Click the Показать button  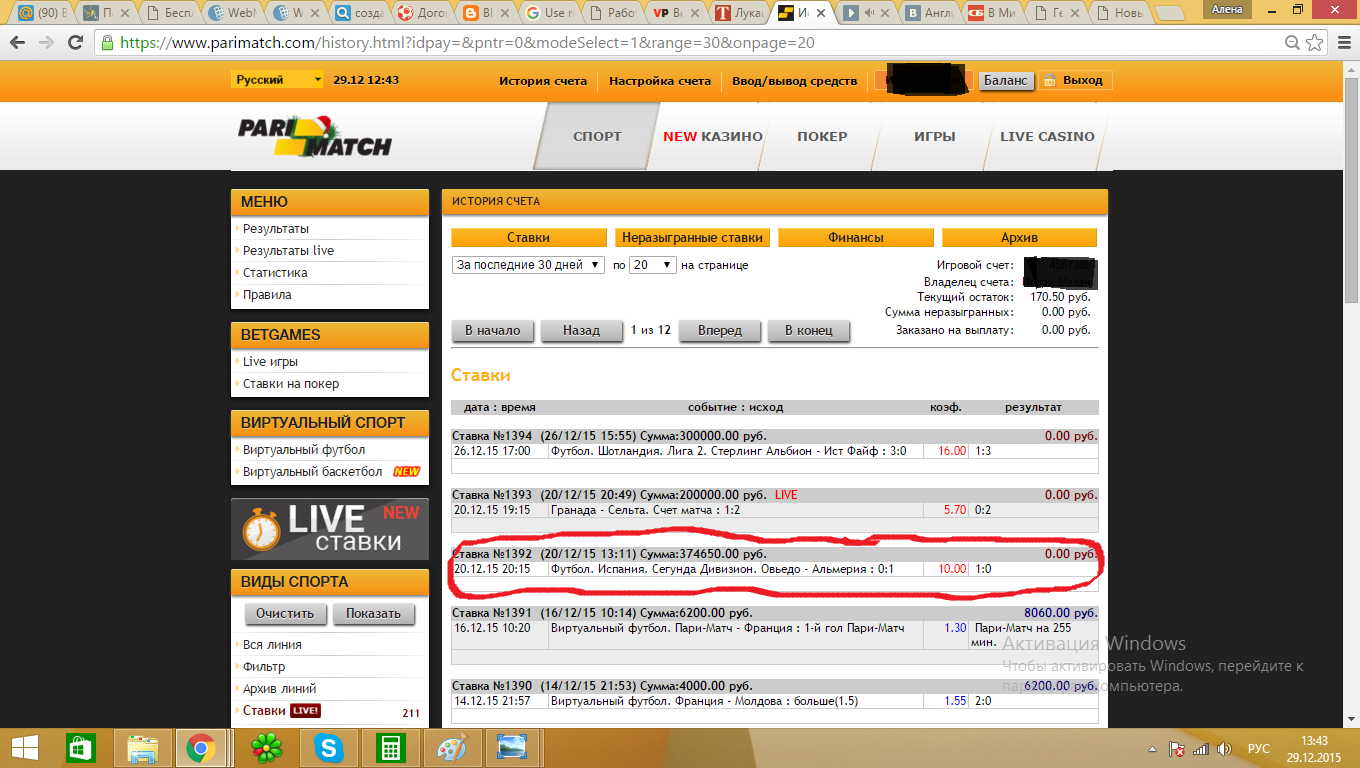click(x=373, y=614)
